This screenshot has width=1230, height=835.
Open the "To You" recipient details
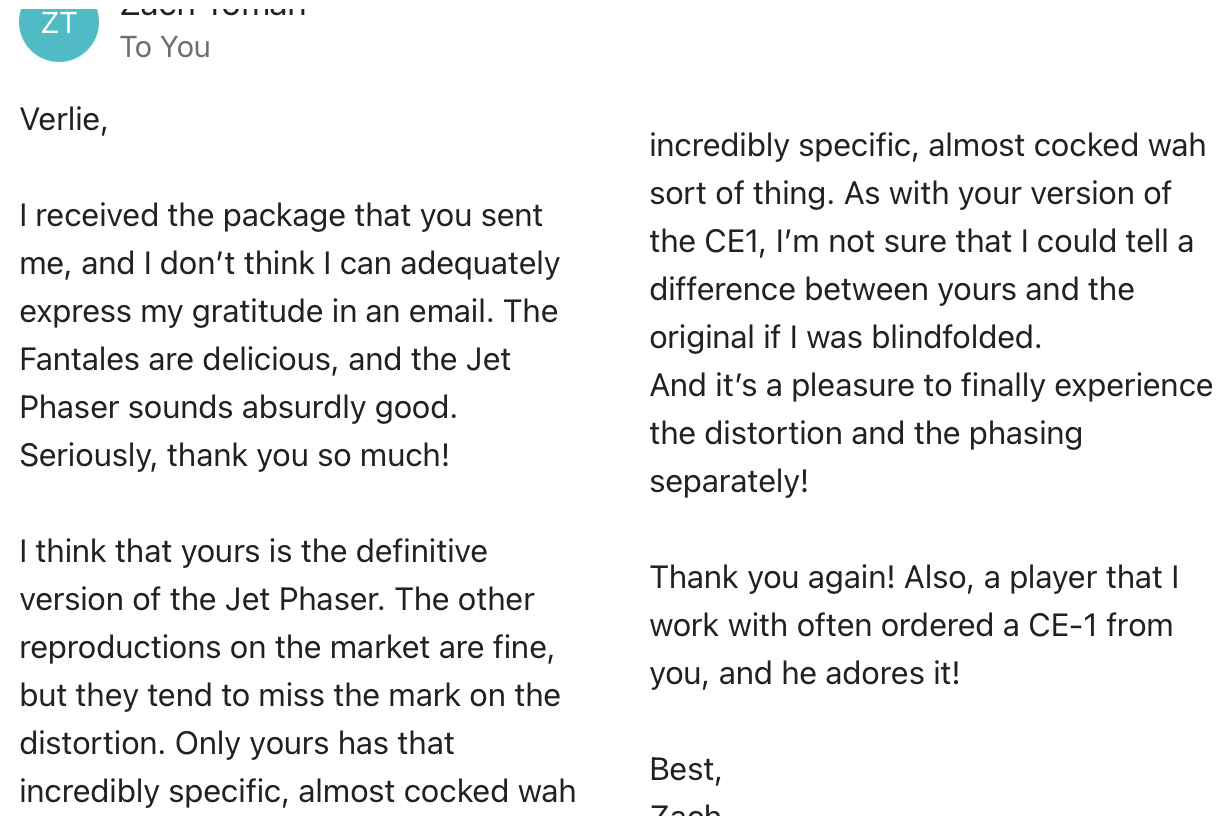coord(165,47)
